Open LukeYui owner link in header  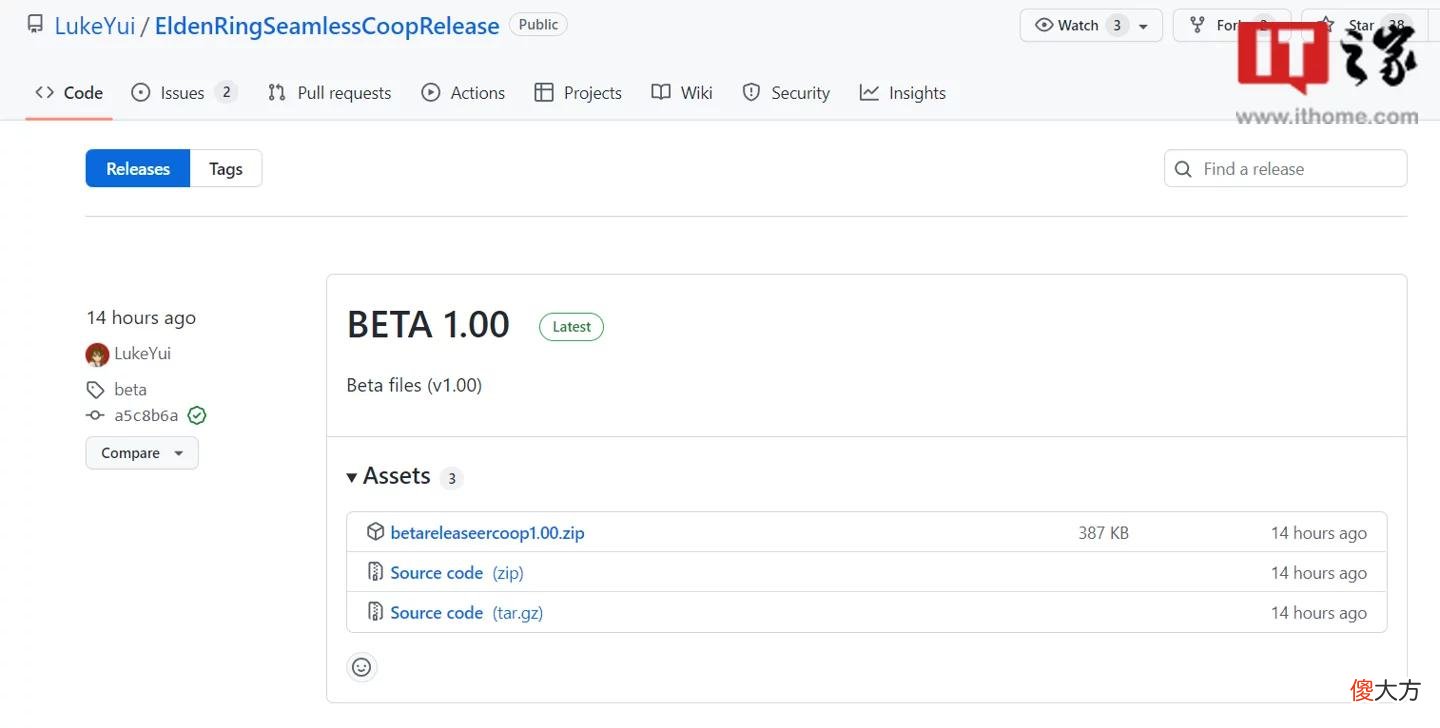95,26
